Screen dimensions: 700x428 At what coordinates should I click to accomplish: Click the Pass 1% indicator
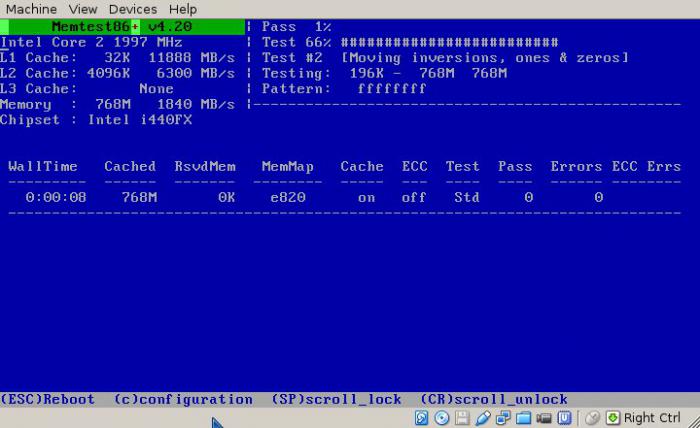coord(296,27)
